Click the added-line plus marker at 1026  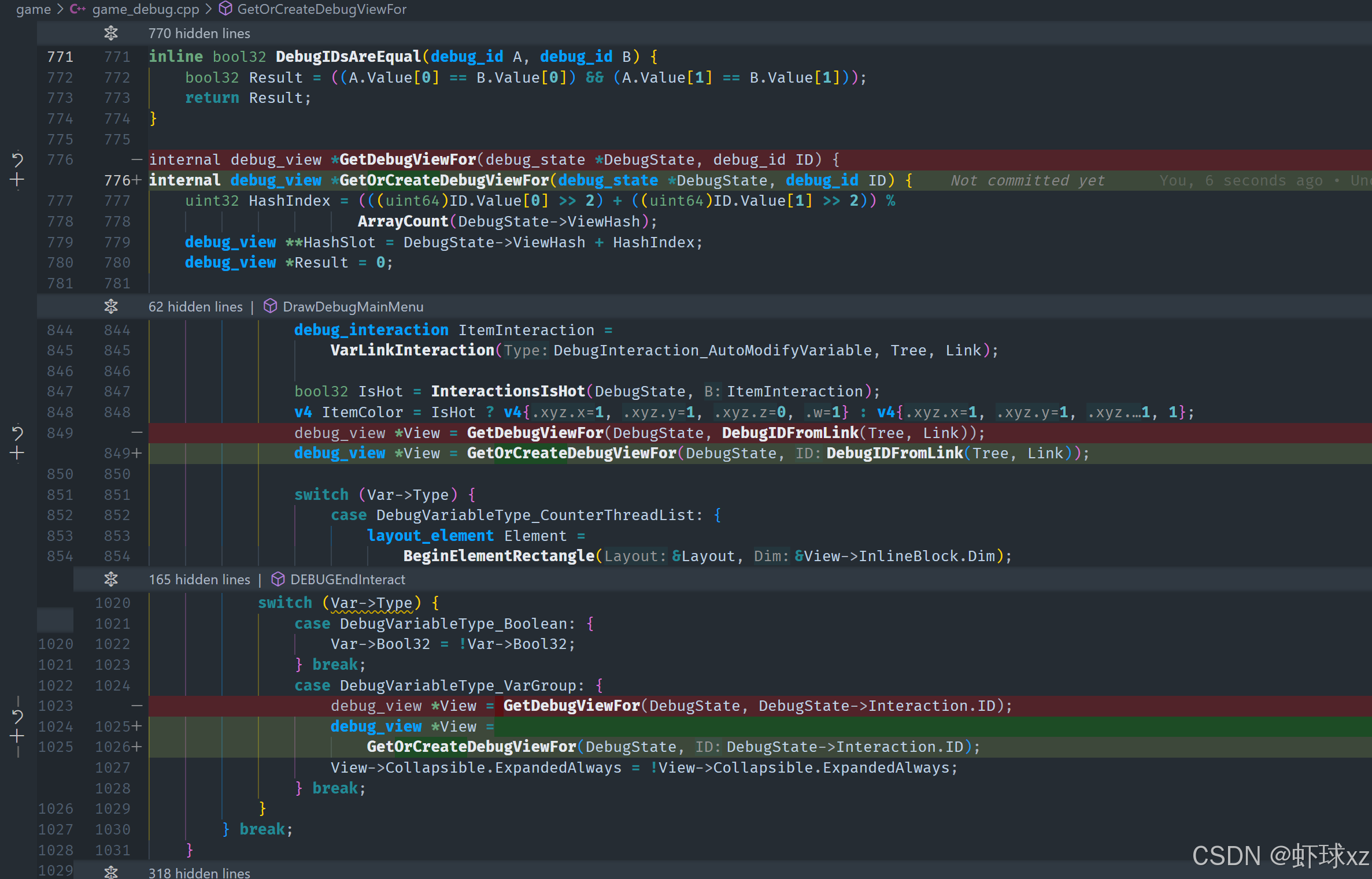point(137,747)
